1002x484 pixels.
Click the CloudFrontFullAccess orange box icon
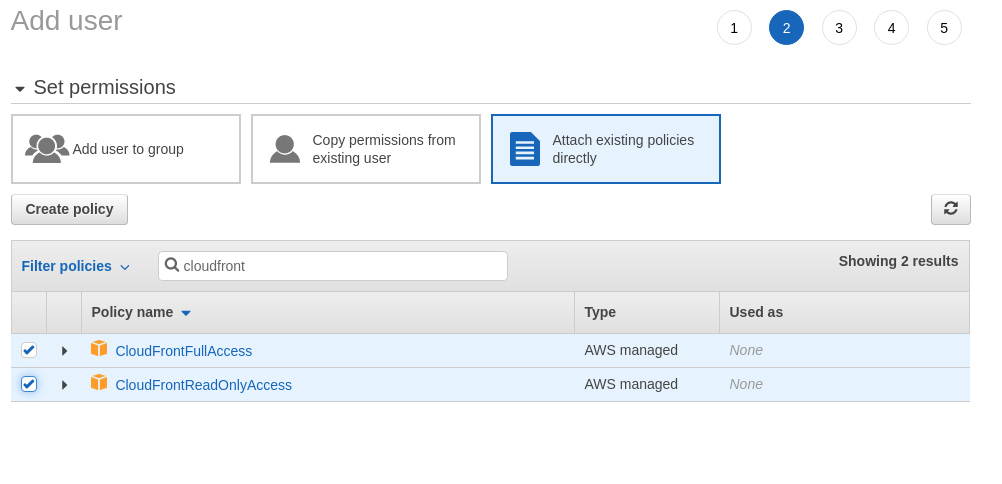[x=99, y=349]
